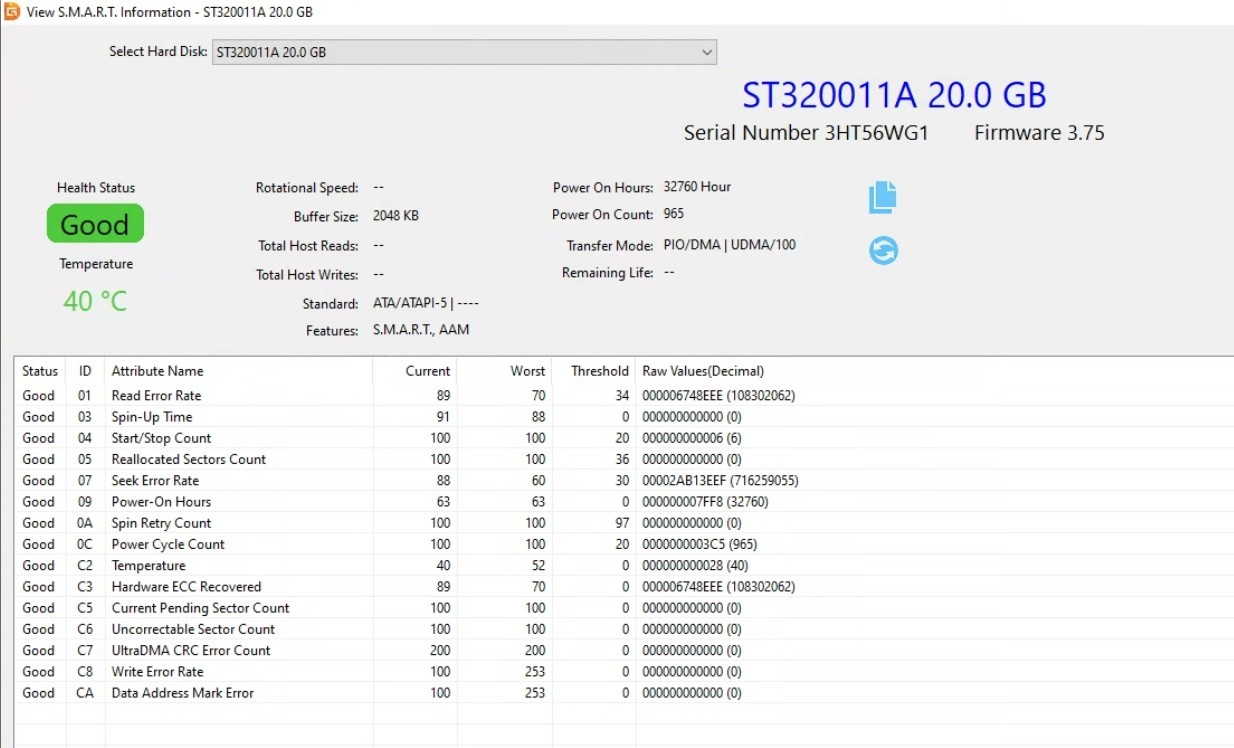The height and width of the screenshot is (748, 1234).
Task: Select the Power Cycle Count row
Action: click(x=624, y=544)
